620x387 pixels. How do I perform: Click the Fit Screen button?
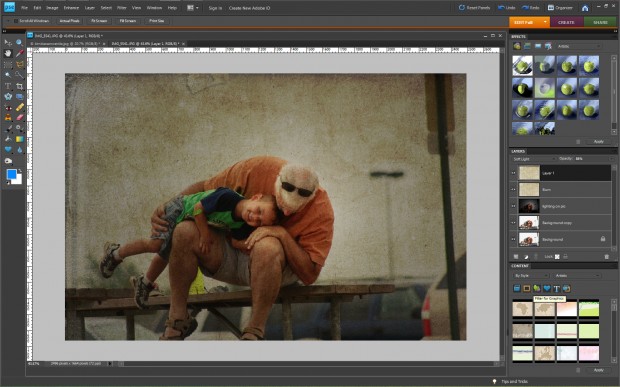[99, 21]
